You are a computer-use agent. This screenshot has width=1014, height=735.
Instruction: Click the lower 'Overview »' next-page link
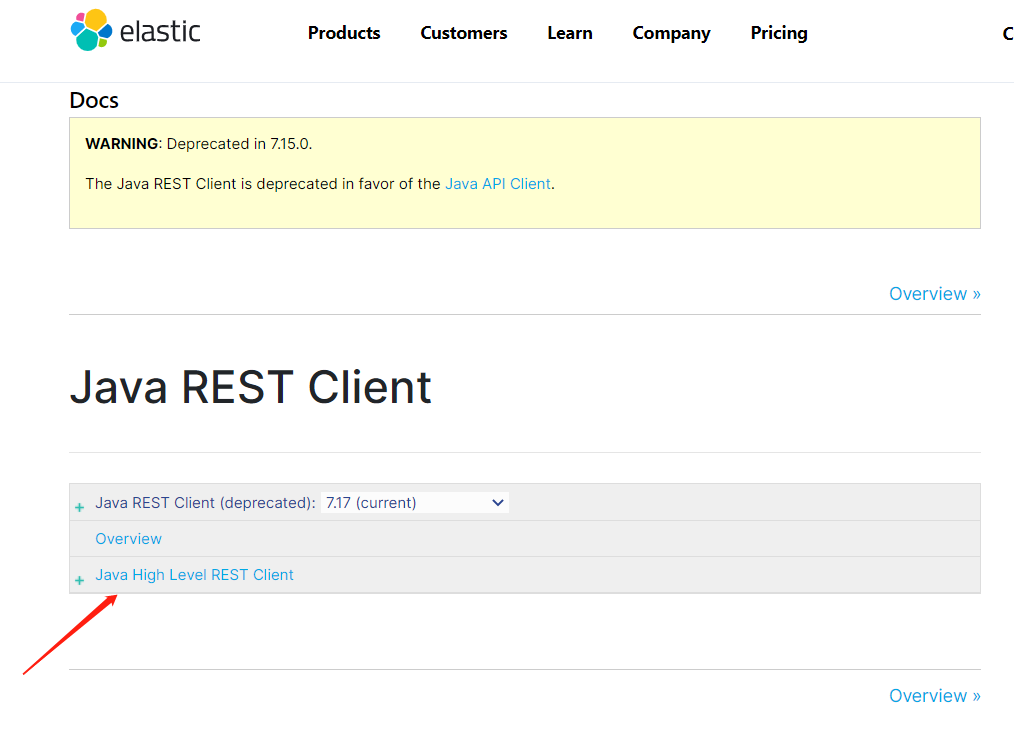pyautogui.click(x=934, y=696)
